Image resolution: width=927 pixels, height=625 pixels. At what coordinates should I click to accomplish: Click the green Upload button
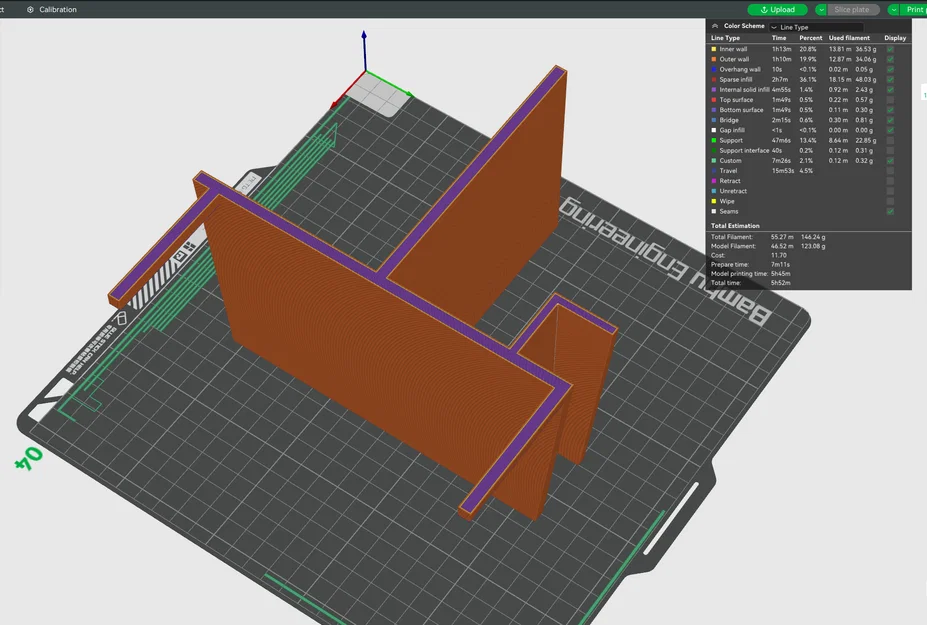[777, 10]
